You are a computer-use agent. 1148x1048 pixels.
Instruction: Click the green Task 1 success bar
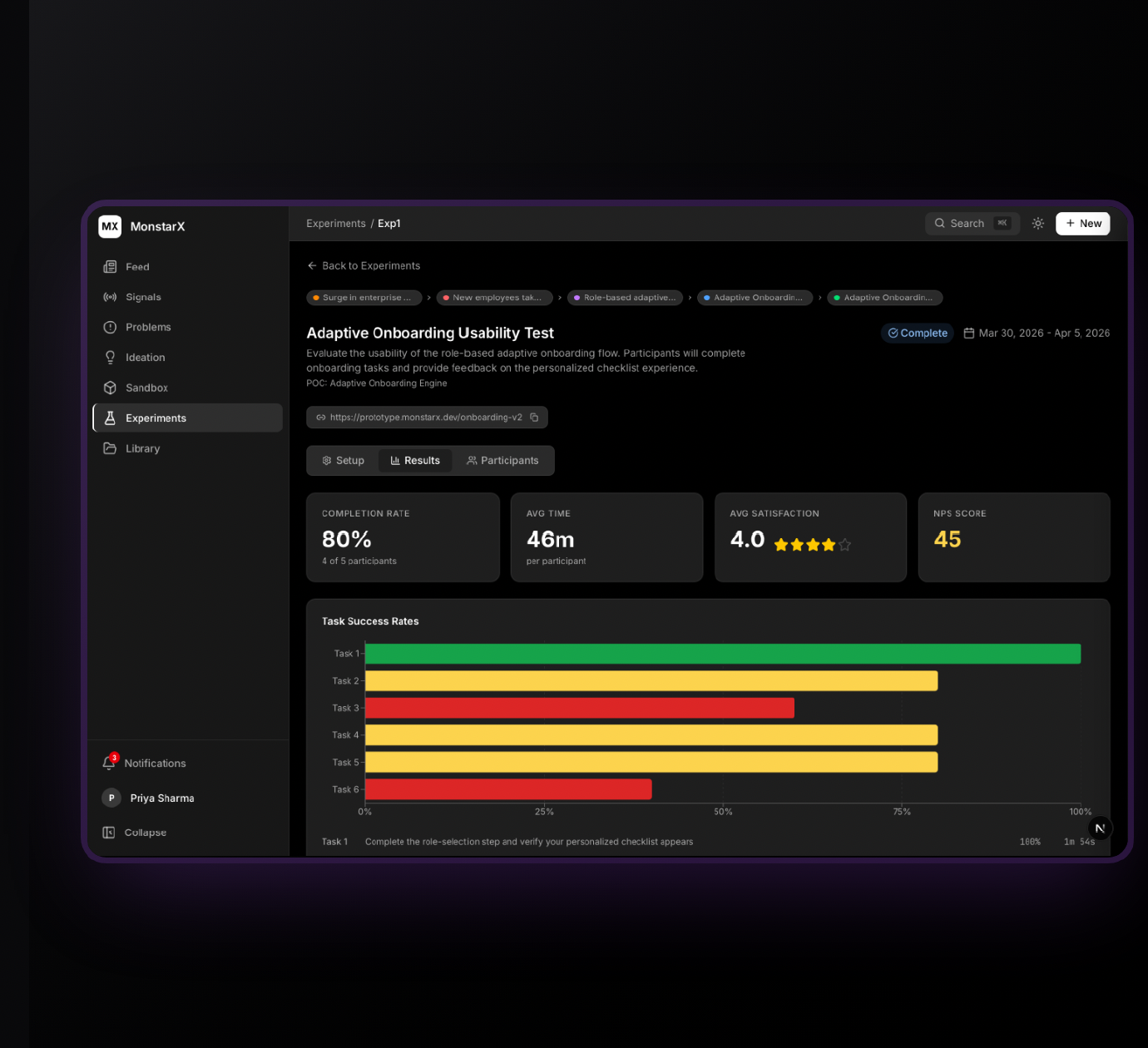[722, 654]
